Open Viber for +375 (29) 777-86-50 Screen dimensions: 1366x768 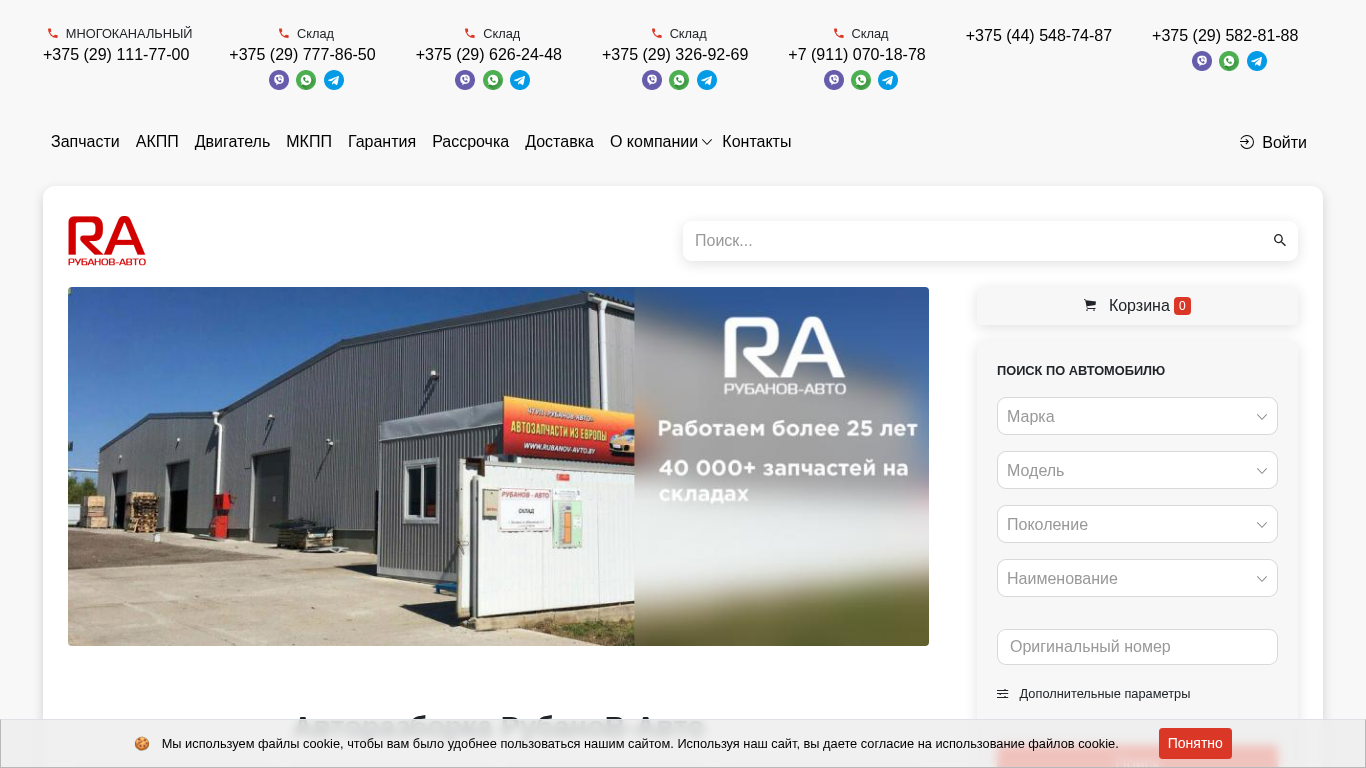279,80
